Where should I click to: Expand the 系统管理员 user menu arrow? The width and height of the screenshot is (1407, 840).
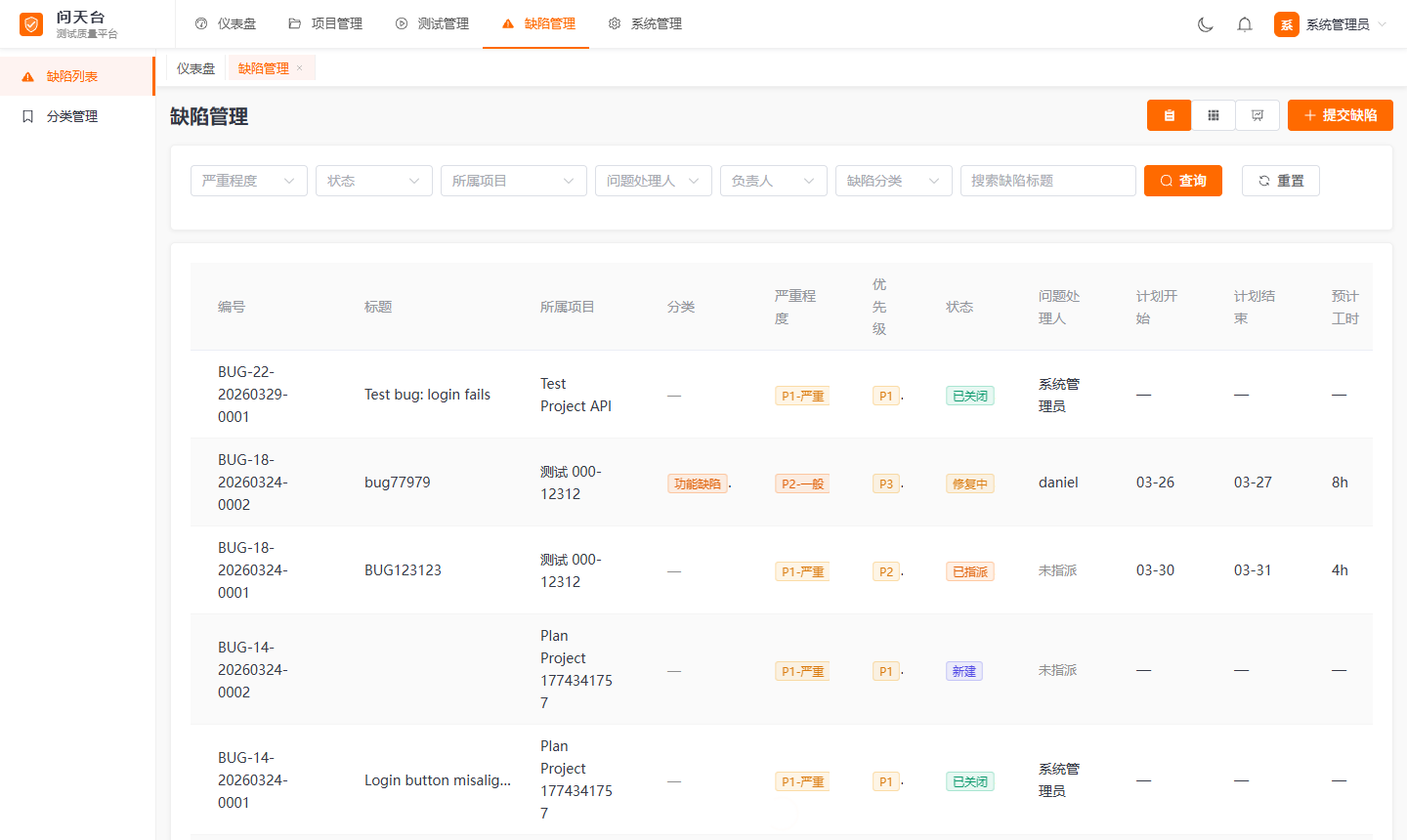[1383, 24]
